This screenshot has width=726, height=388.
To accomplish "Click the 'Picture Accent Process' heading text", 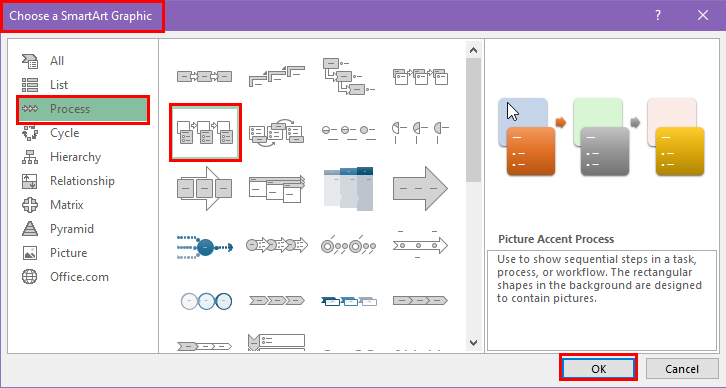I will [556, 239].
